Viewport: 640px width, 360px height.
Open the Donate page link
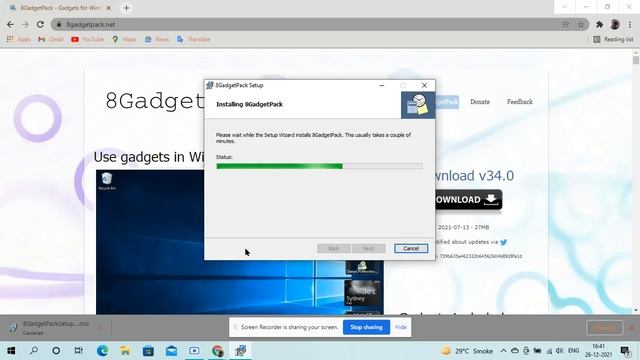pyautogui.click(x=480, y=102)
